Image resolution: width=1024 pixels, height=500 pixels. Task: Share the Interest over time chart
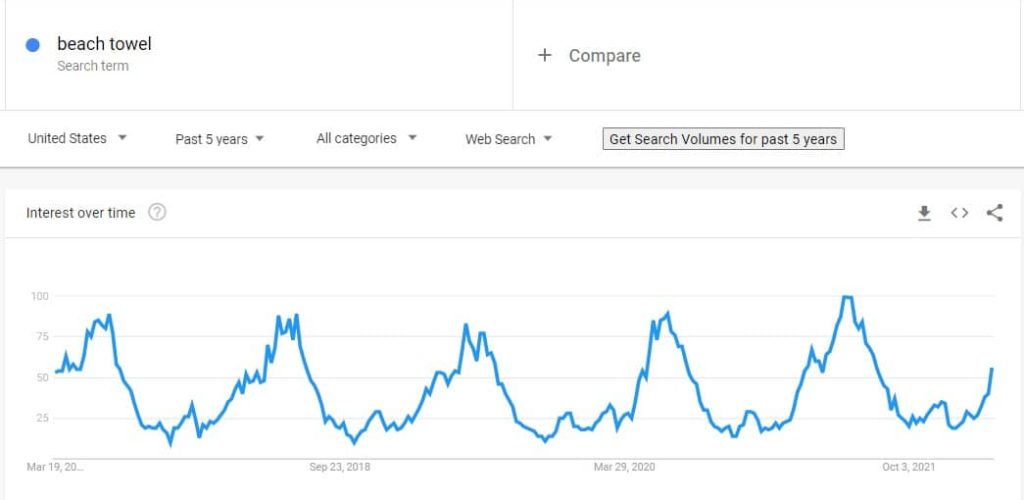click(x=995, y=213)
